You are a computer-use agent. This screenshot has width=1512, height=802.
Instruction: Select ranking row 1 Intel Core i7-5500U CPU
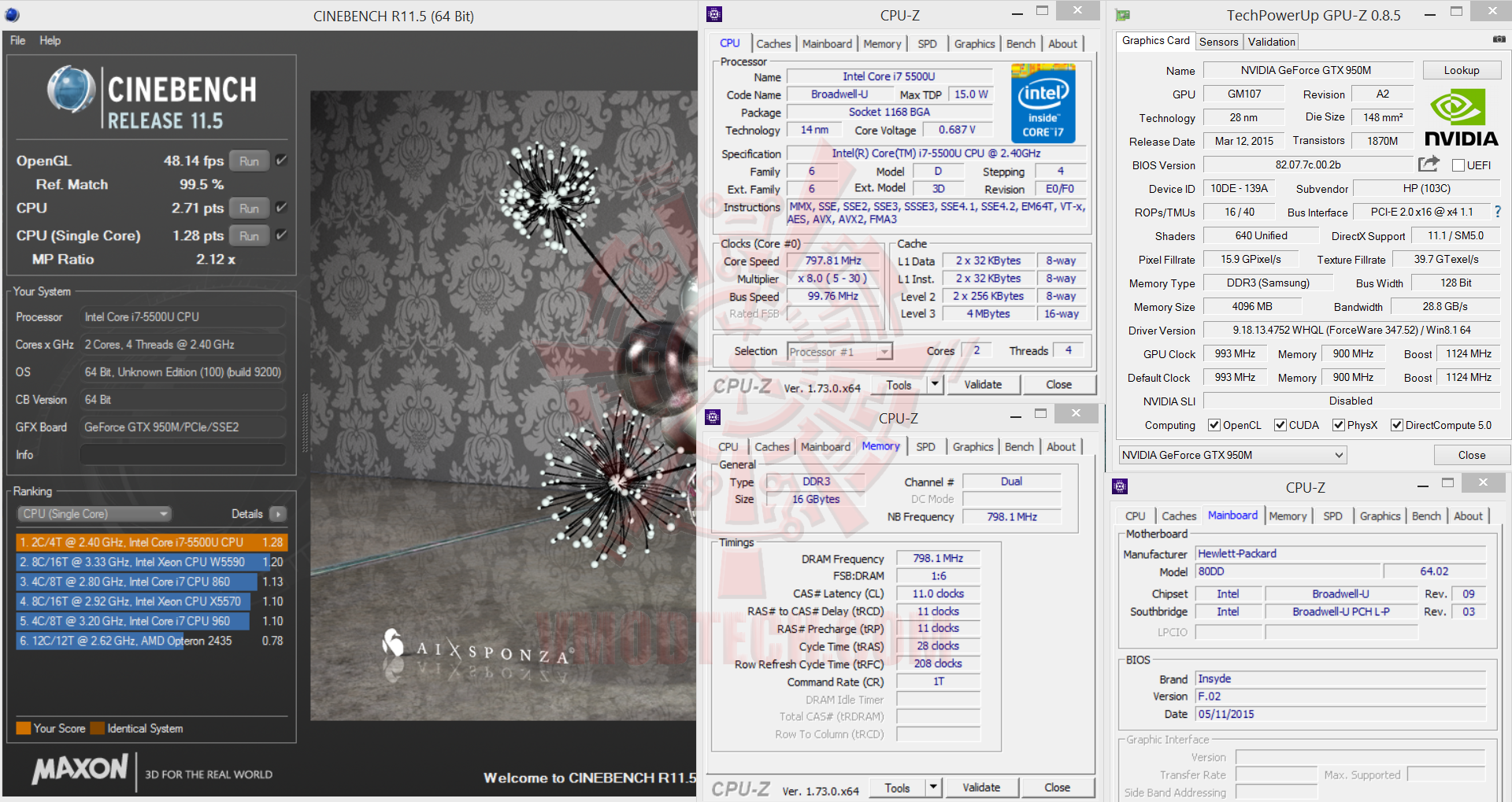pyautogui.click(x=151, y=542)
